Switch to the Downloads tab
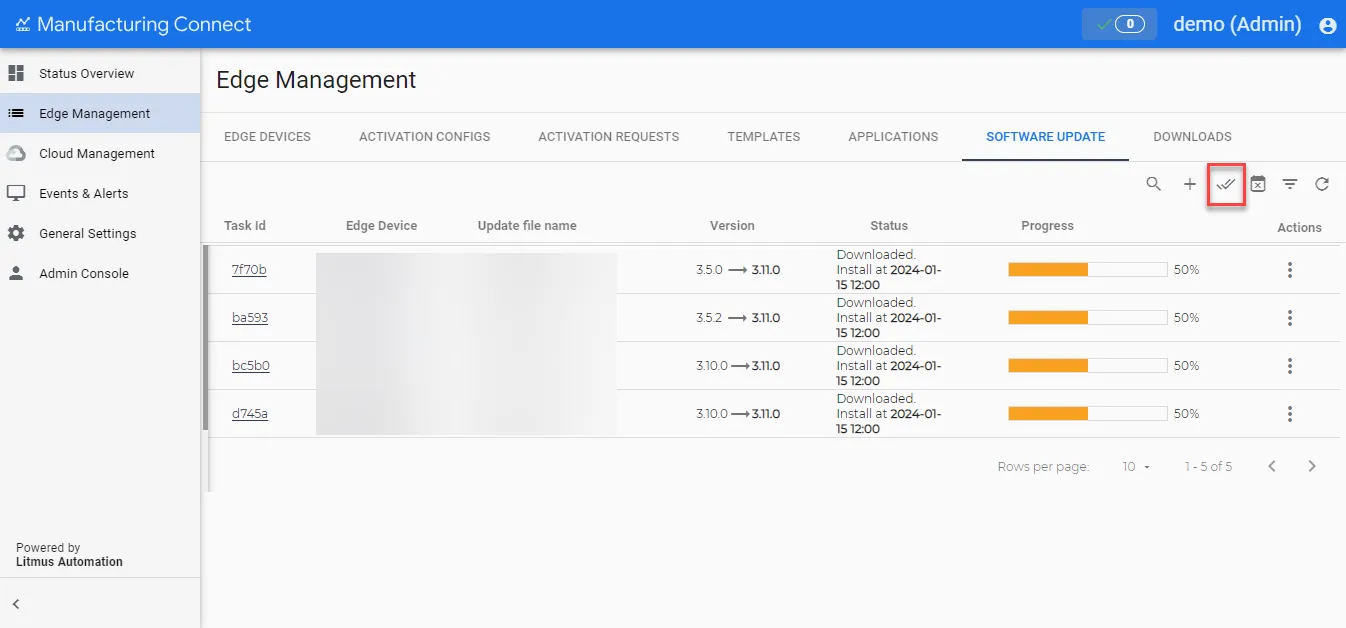Screen dimensions: 1346x628 (x=1192, y=137)
